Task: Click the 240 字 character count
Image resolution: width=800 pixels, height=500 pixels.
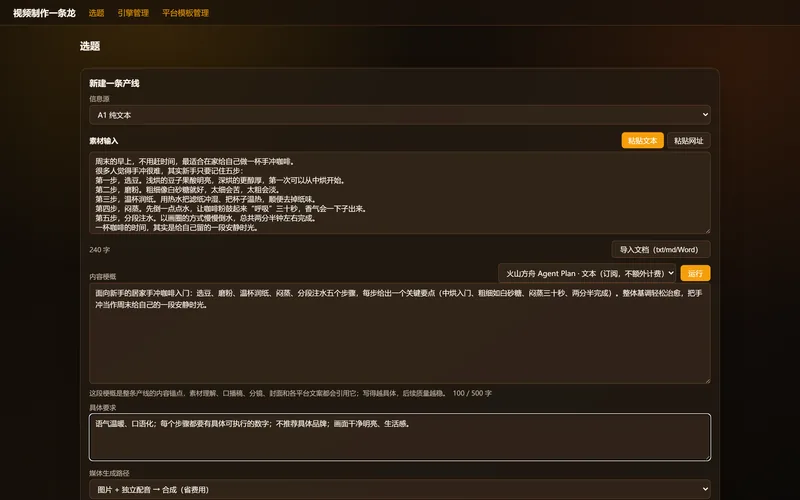Action: (99, 250)
